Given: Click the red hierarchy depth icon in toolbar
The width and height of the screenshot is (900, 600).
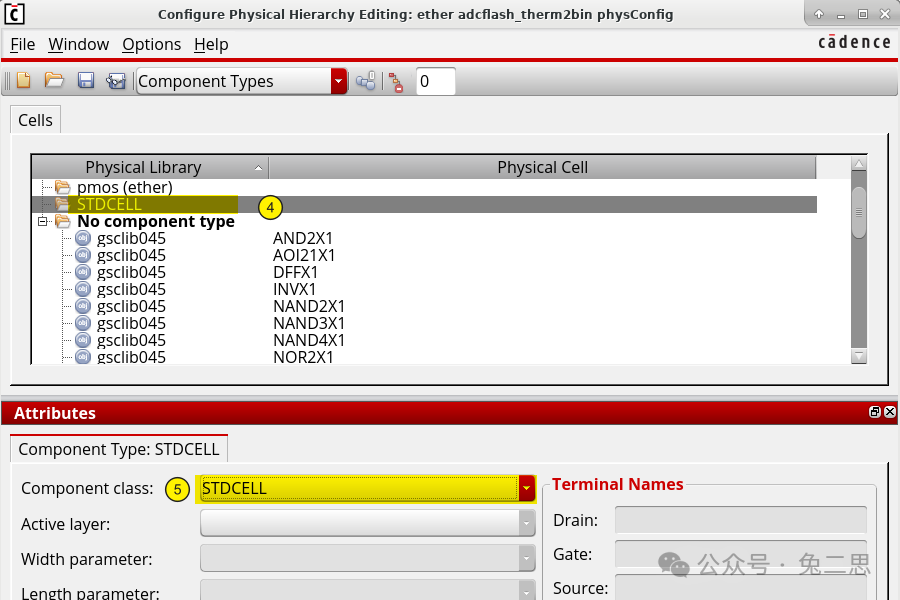Looking at the screenshot, I should pos(396,82).
